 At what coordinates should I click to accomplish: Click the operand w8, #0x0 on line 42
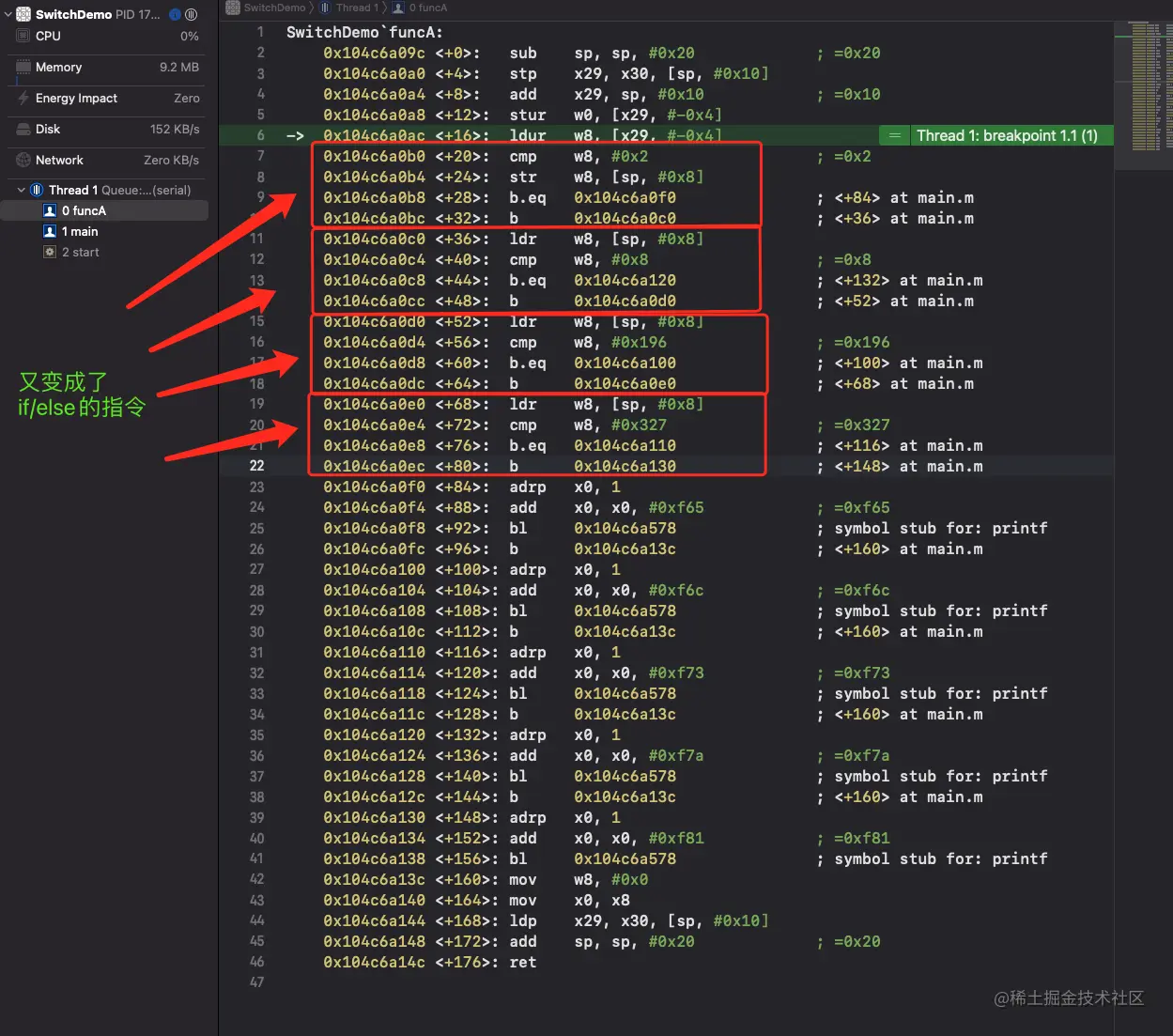[x=610, y=879]
